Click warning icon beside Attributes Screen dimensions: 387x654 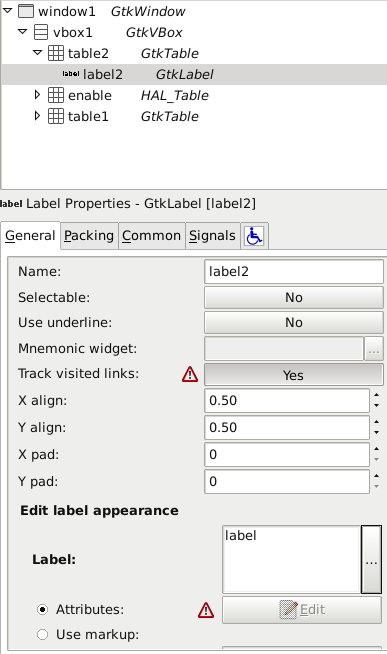[206, 610]
